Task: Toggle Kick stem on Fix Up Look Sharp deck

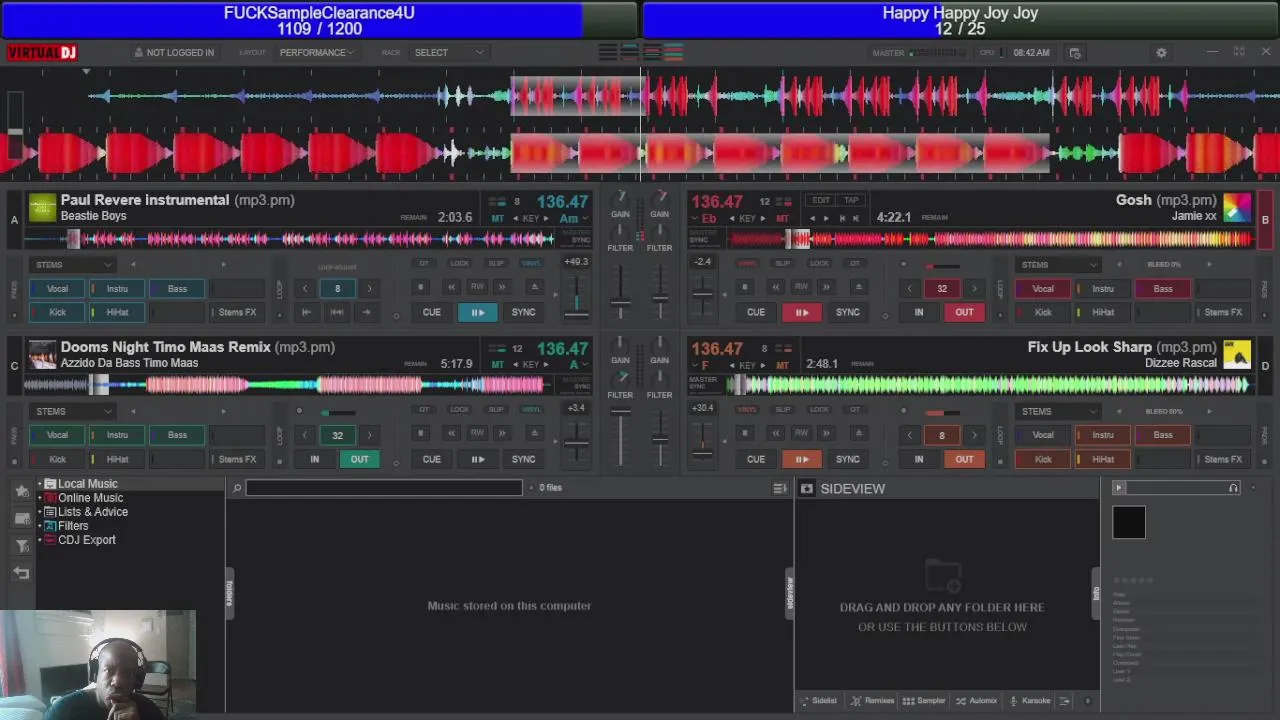Action: [1043, 460]
